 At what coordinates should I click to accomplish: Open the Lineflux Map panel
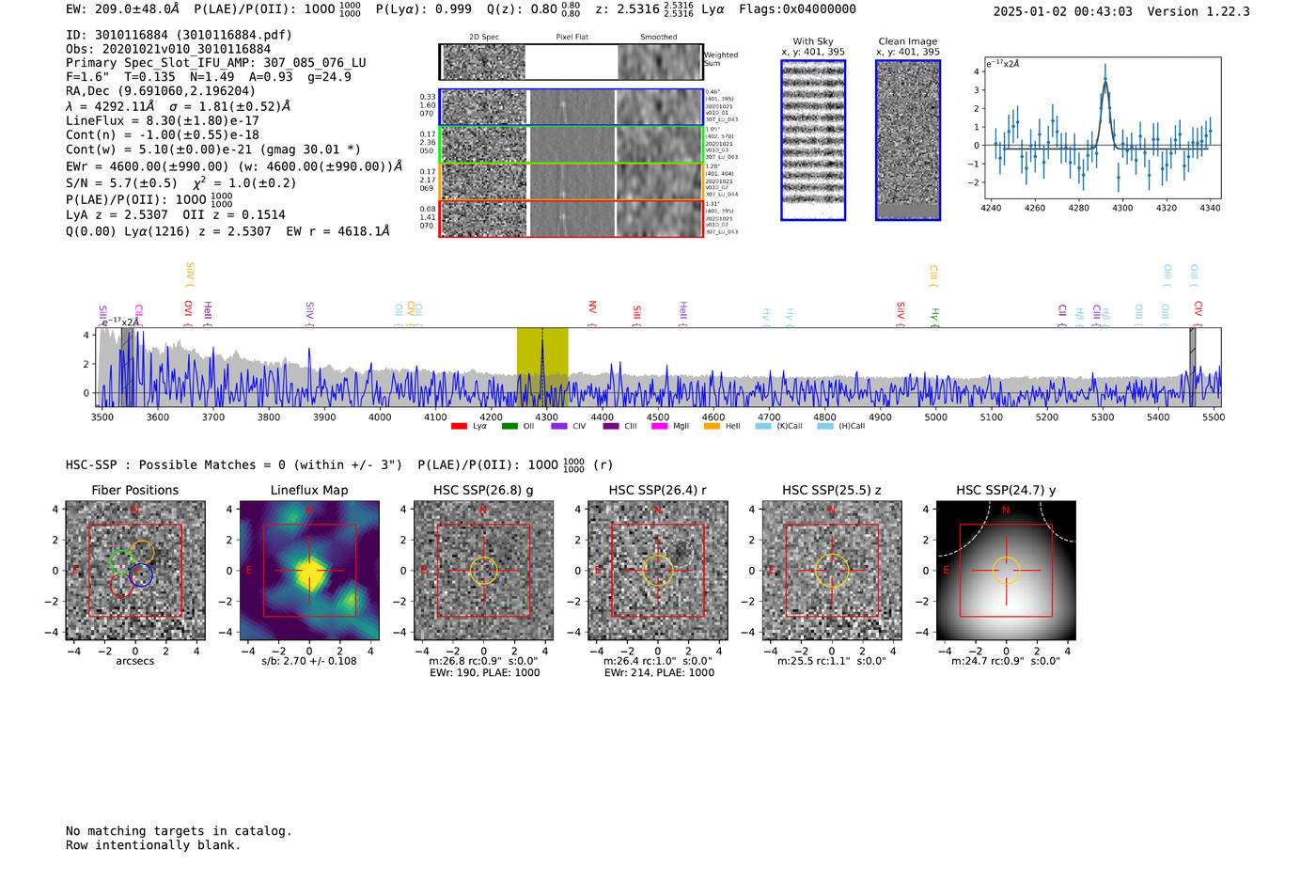click(x=309, y=571)
